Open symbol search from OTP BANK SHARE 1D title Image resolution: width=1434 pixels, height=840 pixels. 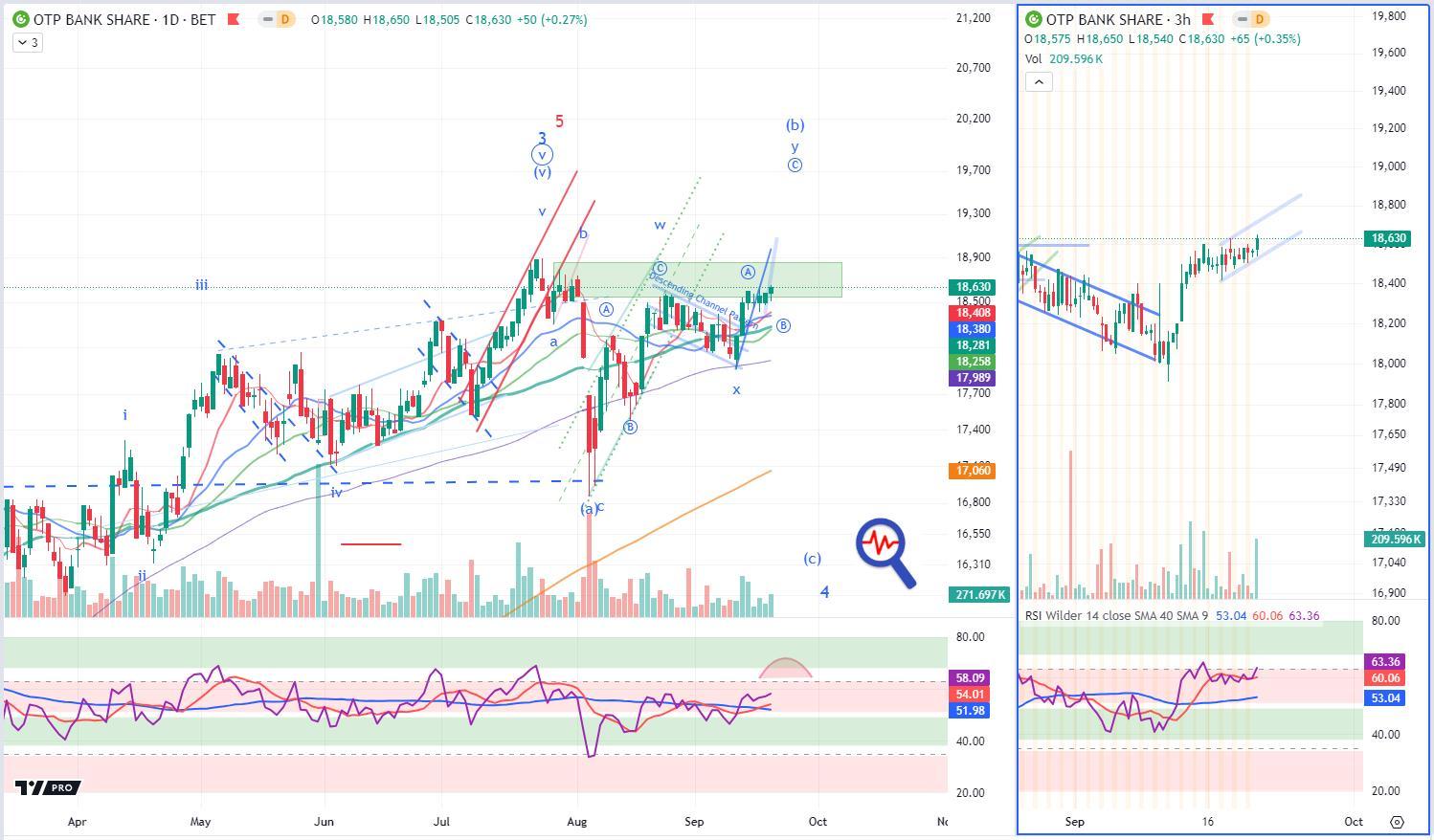click(124, 19)
